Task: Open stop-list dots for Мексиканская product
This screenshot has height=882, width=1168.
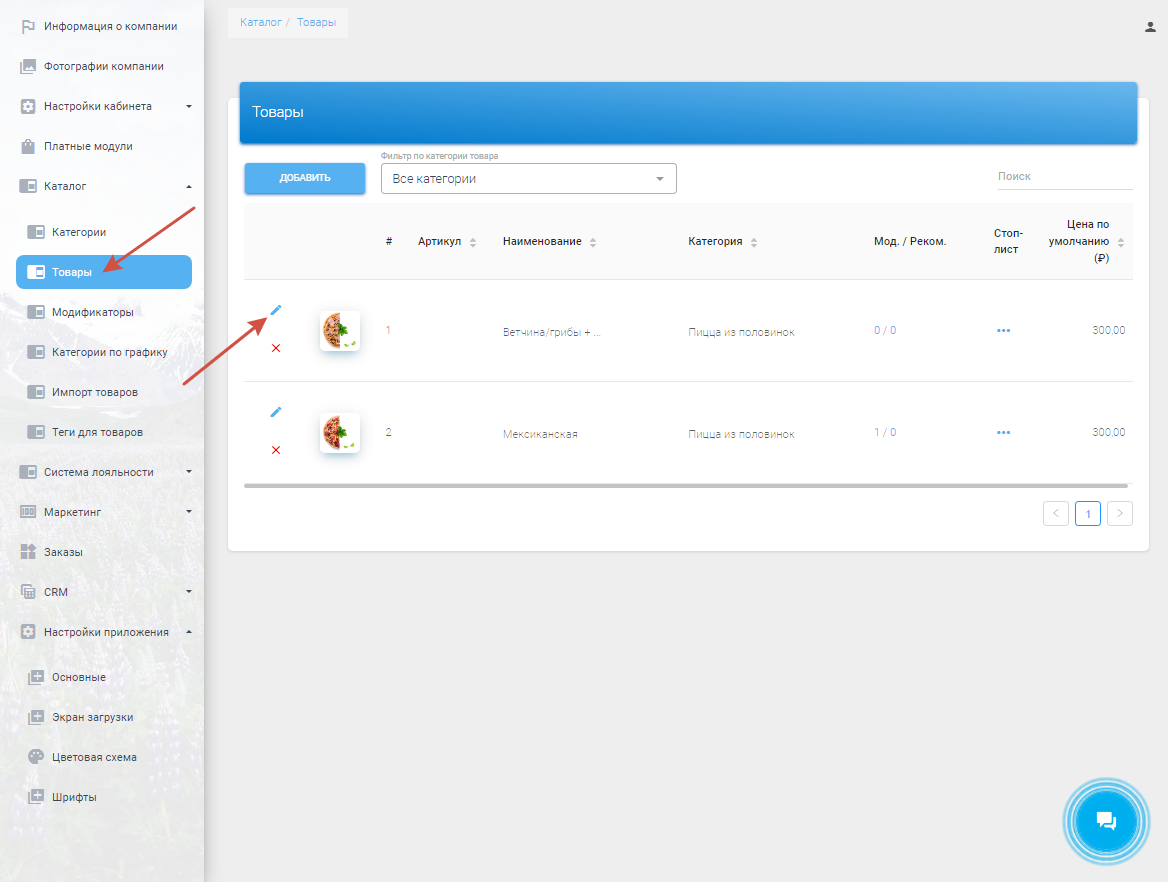Action: point(1003,433)
